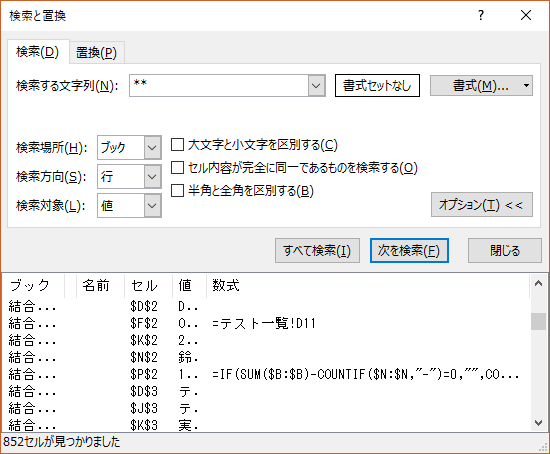
Task: Switch to the 置換(P) tab
Action: click(x=96, y=53)
